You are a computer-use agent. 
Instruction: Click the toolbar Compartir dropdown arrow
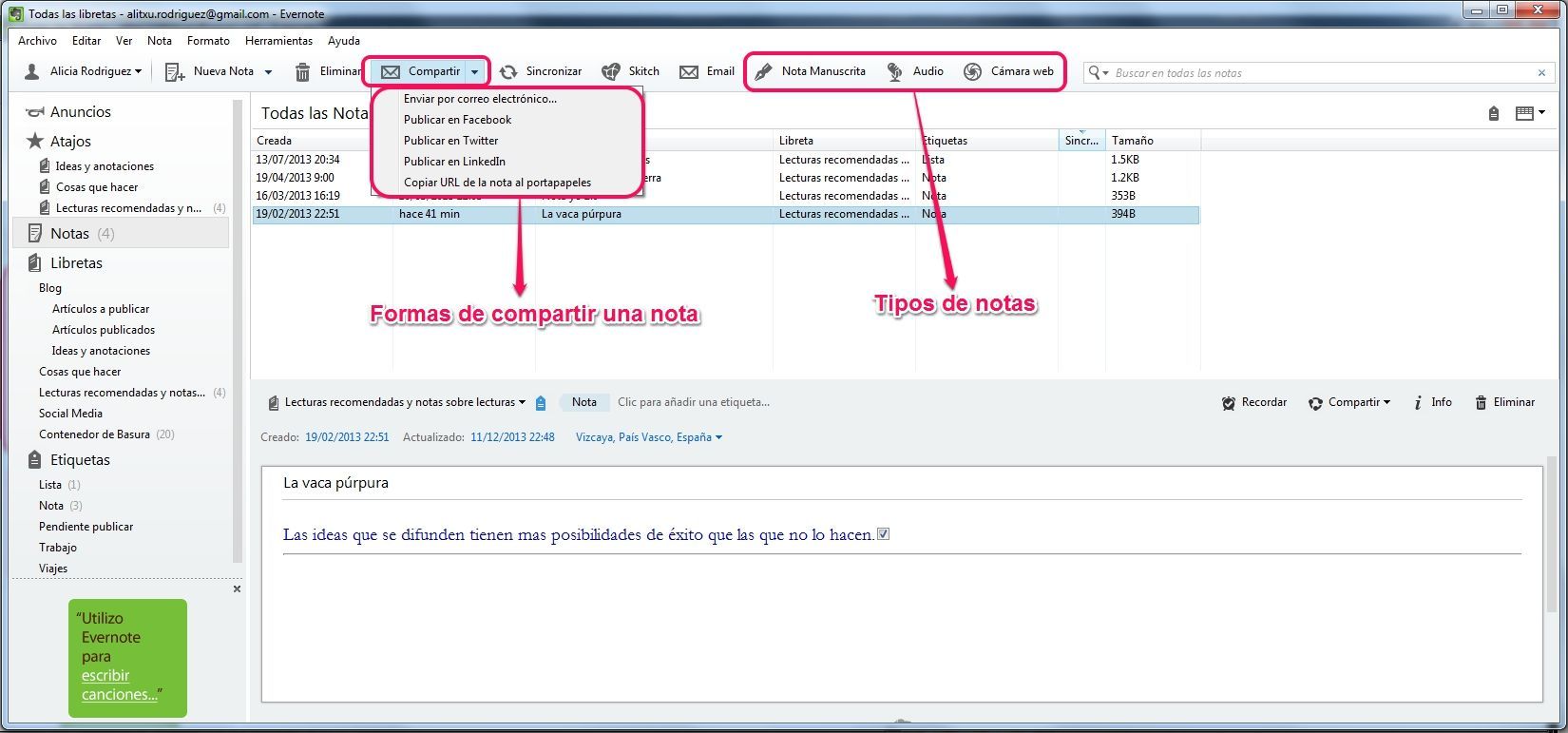[x=474, y=71]
